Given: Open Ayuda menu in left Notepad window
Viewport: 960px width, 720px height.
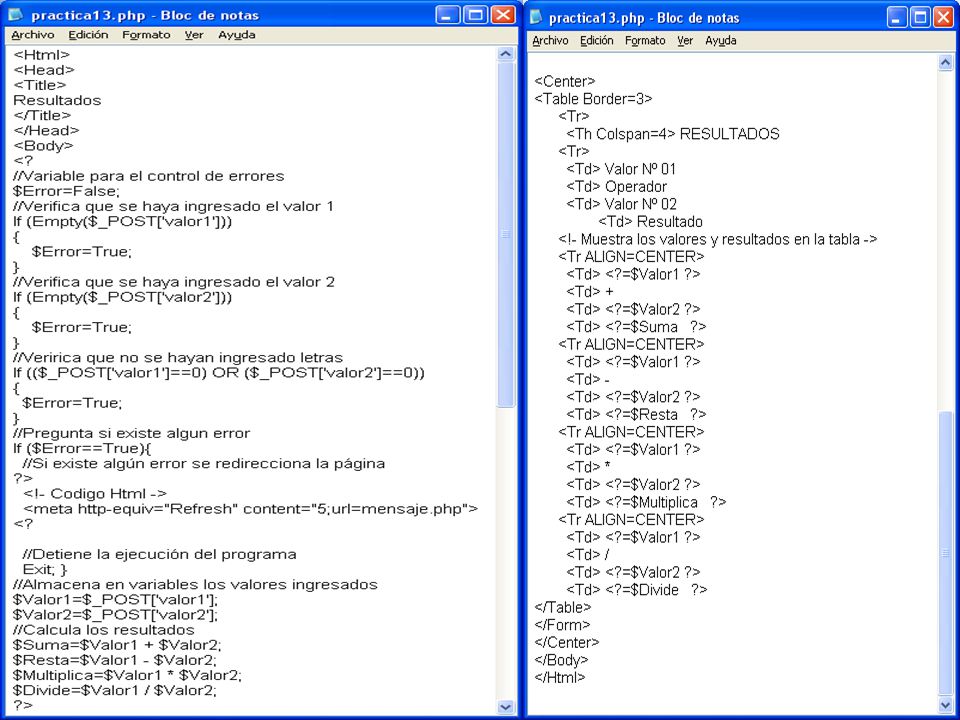Looking at the screenshot, I should (x=236, y=35).
